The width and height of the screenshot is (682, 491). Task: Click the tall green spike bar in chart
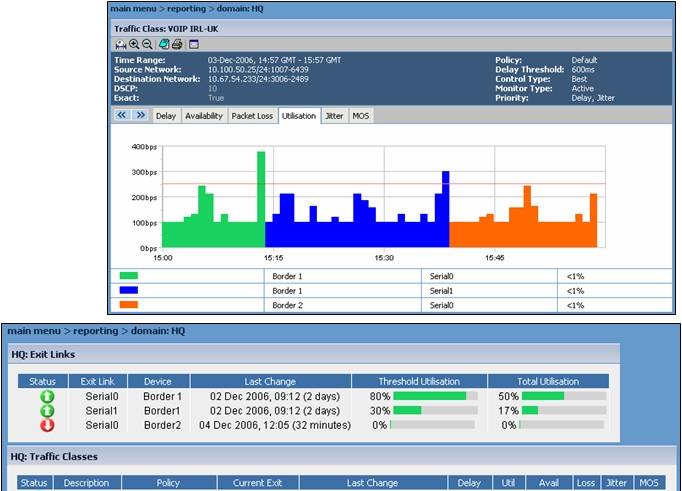[261, 199]
